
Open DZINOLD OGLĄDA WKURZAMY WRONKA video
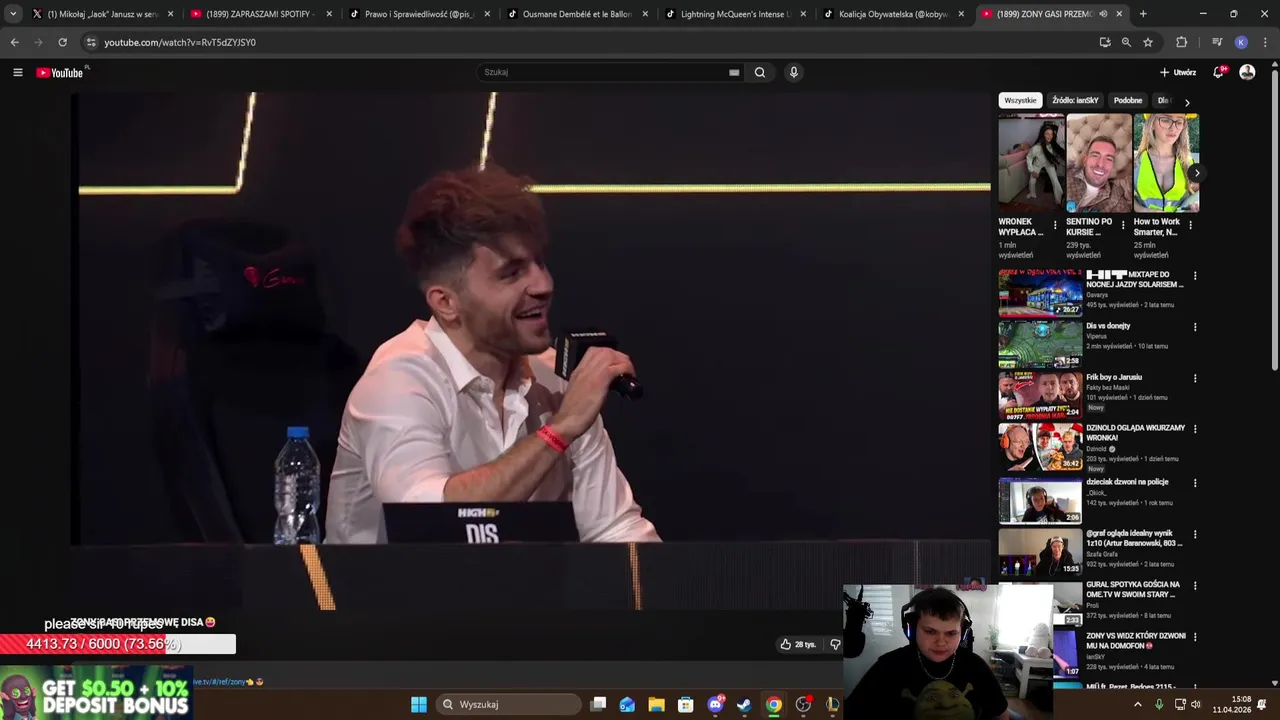(x=1135, y=432)
